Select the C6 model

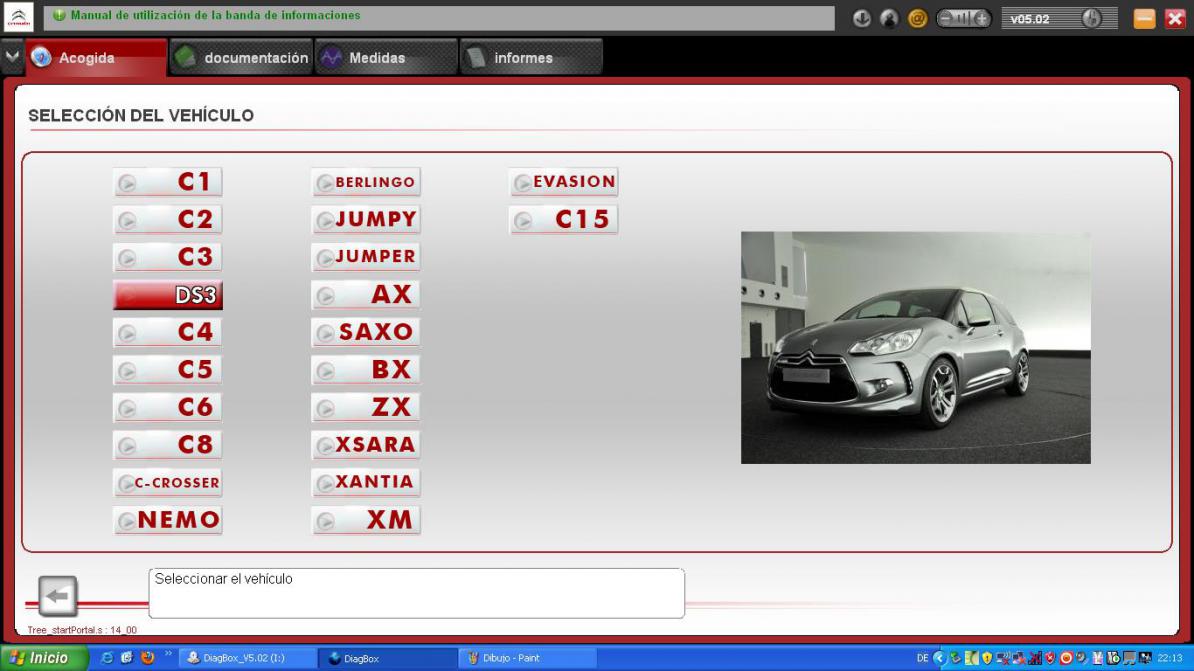(x=168, y=407)
